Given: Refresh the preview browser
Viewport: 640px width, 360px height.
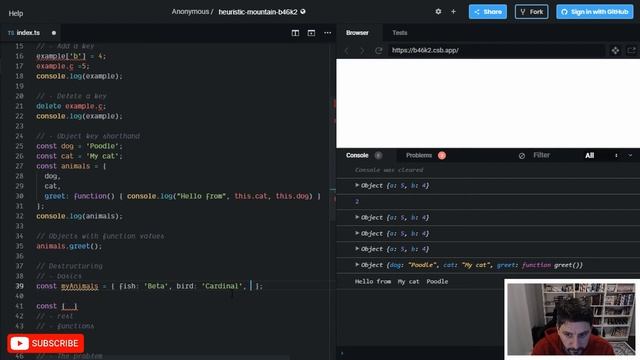Looking at the screenshot, I should click(x=378, y=51).
